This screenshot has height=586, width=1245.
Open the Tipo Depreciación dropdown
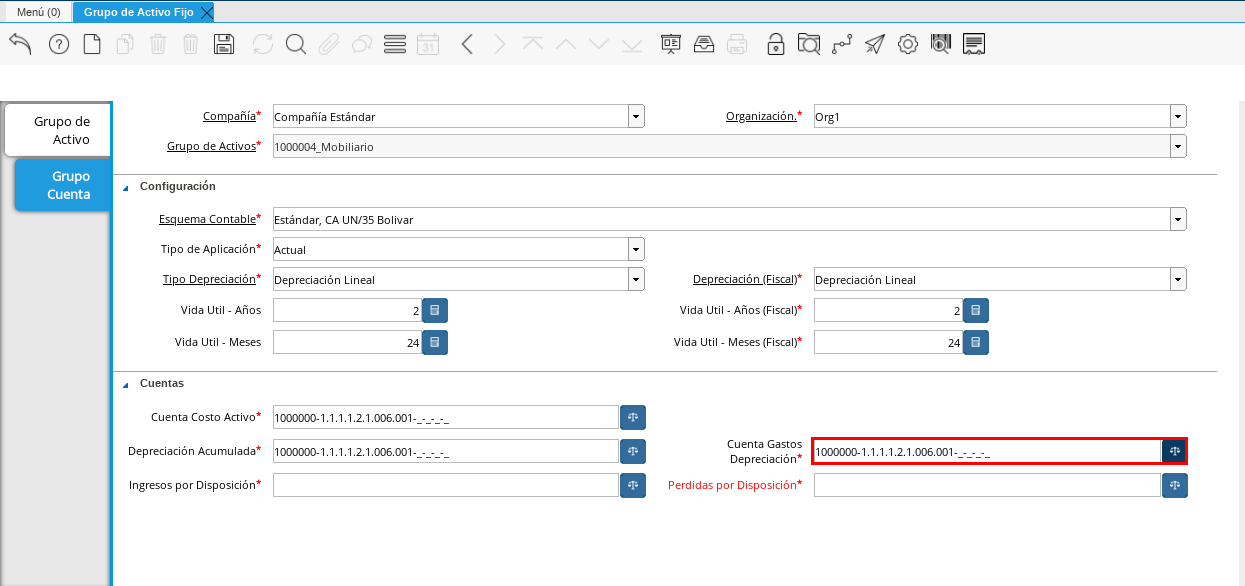click(636, 280)
